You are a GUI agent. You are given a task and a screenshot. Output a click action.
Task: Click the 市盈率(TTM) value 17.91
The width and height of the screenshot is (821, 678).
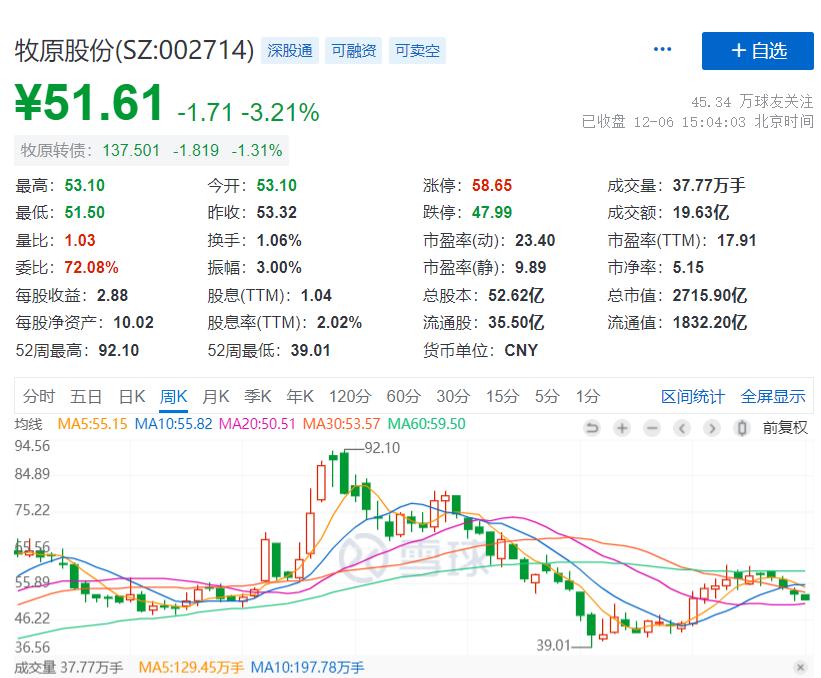coord(737,240)
